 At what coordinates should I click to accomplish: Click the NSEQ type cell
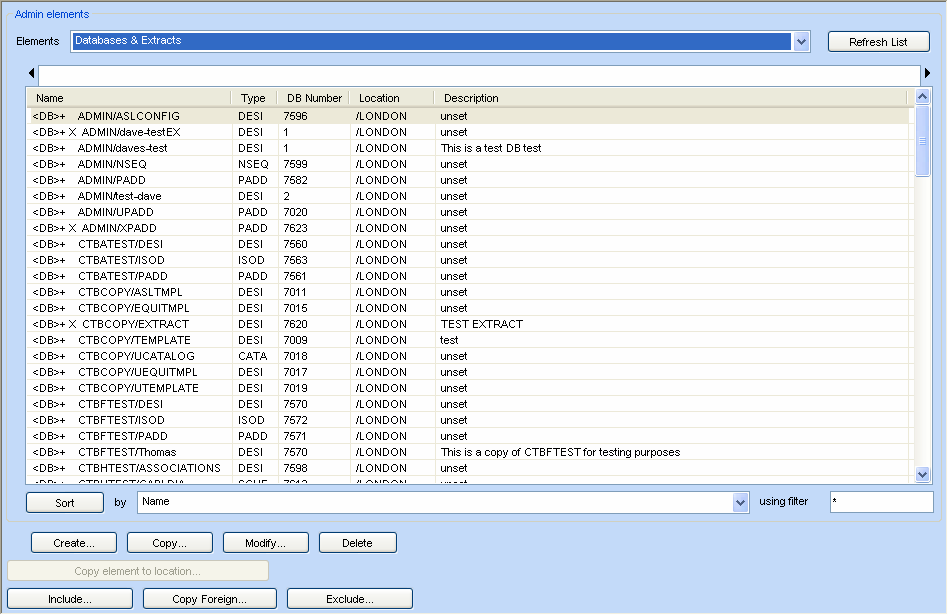(x=253, y=164)
